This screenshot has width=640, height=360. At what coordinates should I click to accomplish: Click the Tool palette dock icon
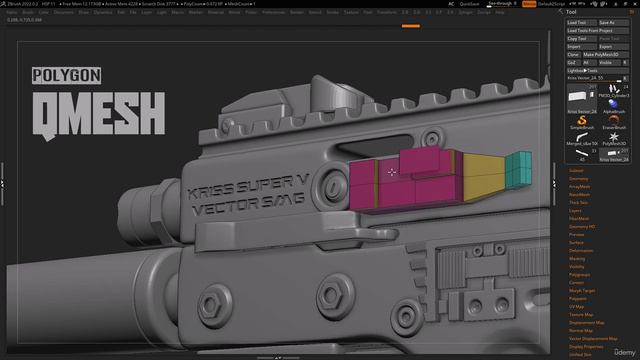[632, 12]
